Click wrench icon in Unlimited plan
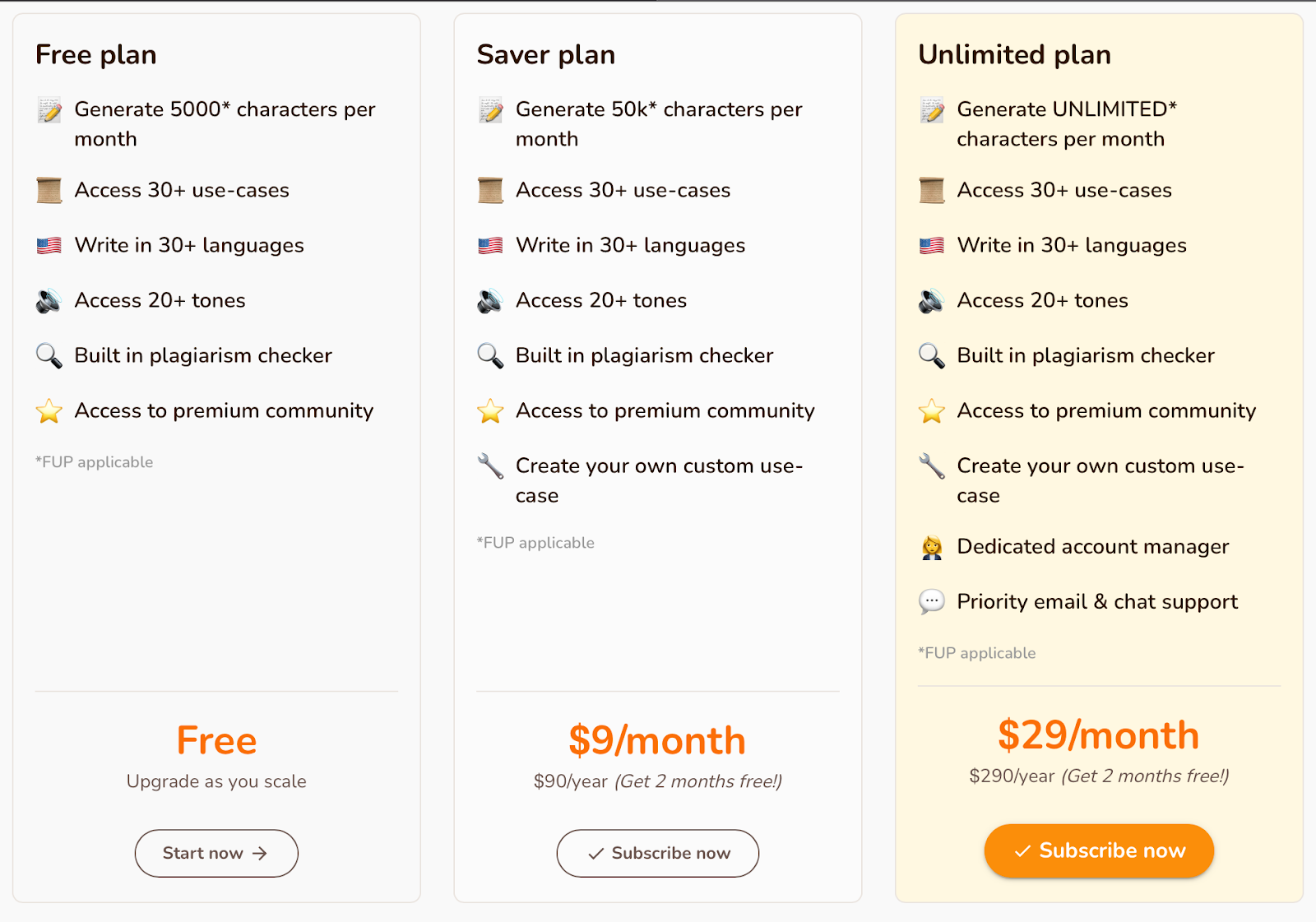Image resolution: width=1316 pixels, height=922 pixels. [932, 466]
